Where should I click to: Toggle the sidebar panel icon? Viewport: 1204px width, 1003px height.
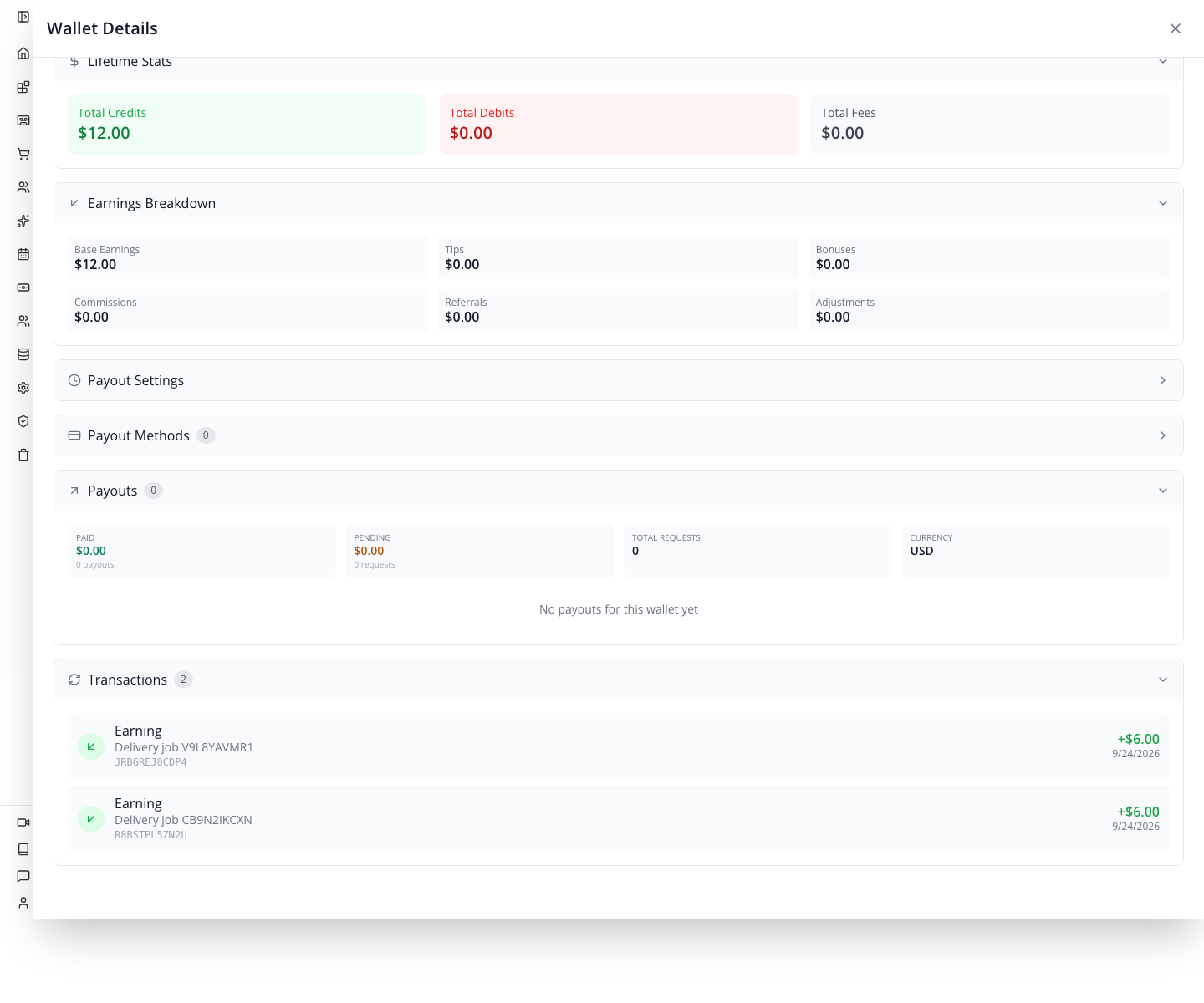pos(23,17)
